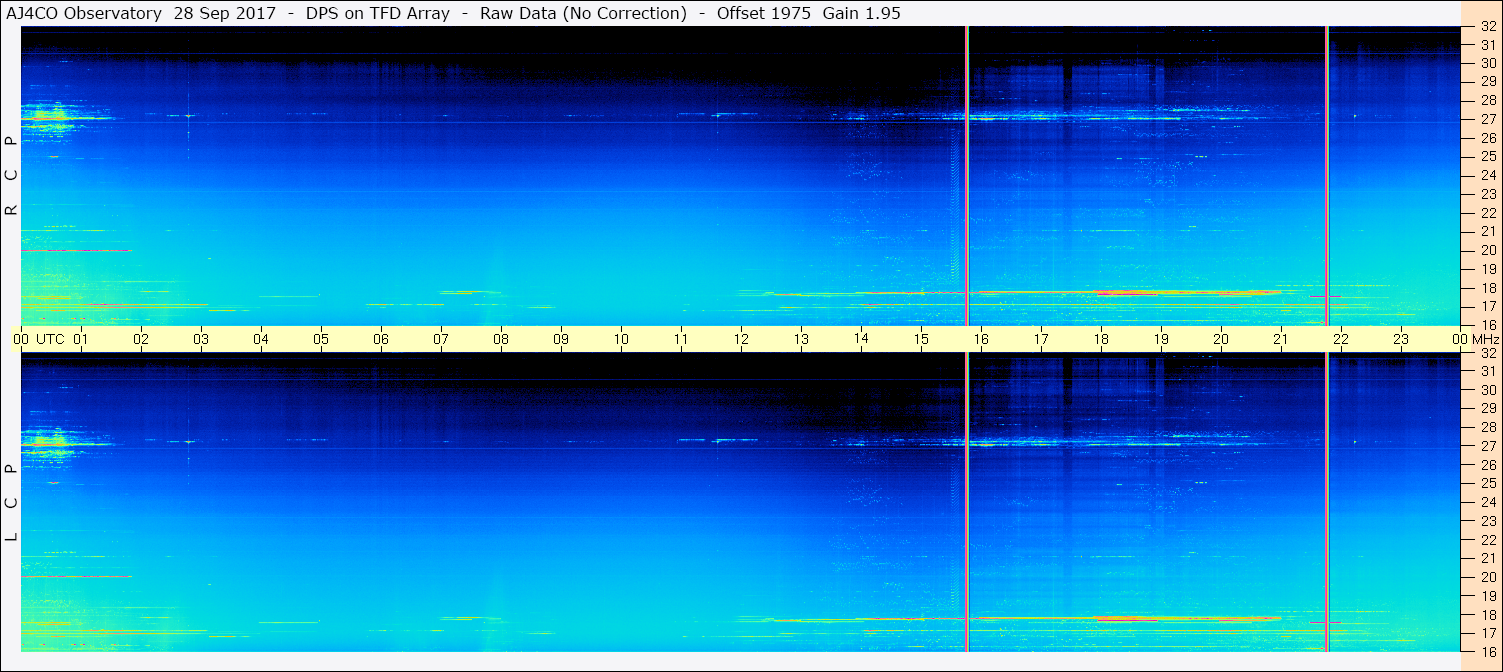Click hour "16" on the time axis
This screenshot has width=1503, height=672.
point(981,339)
